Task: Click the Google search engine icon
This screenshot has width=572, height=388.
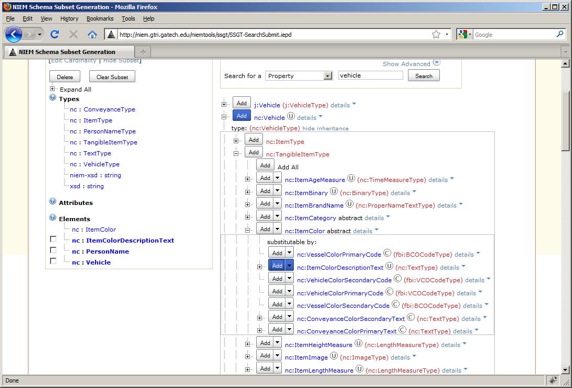Action: click(463, 35)
